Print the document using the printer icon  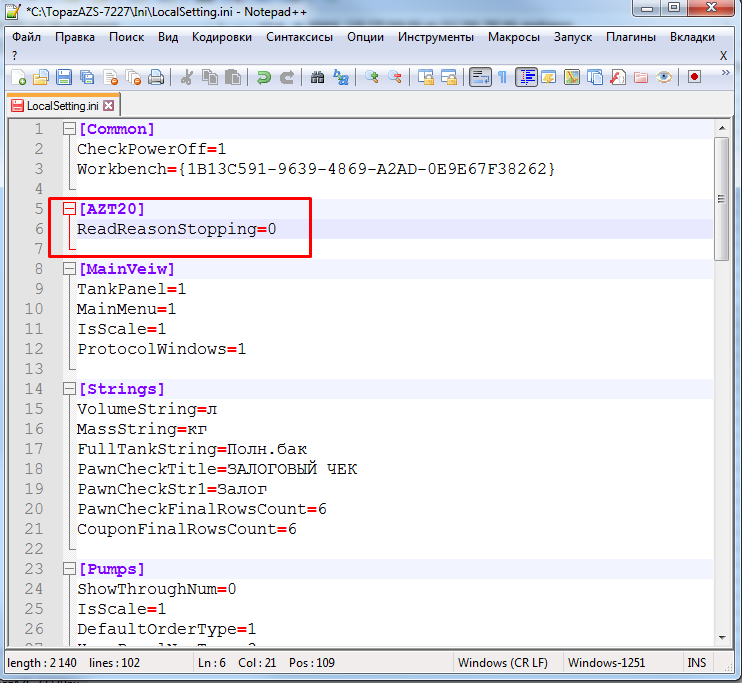tap(156, 77)
